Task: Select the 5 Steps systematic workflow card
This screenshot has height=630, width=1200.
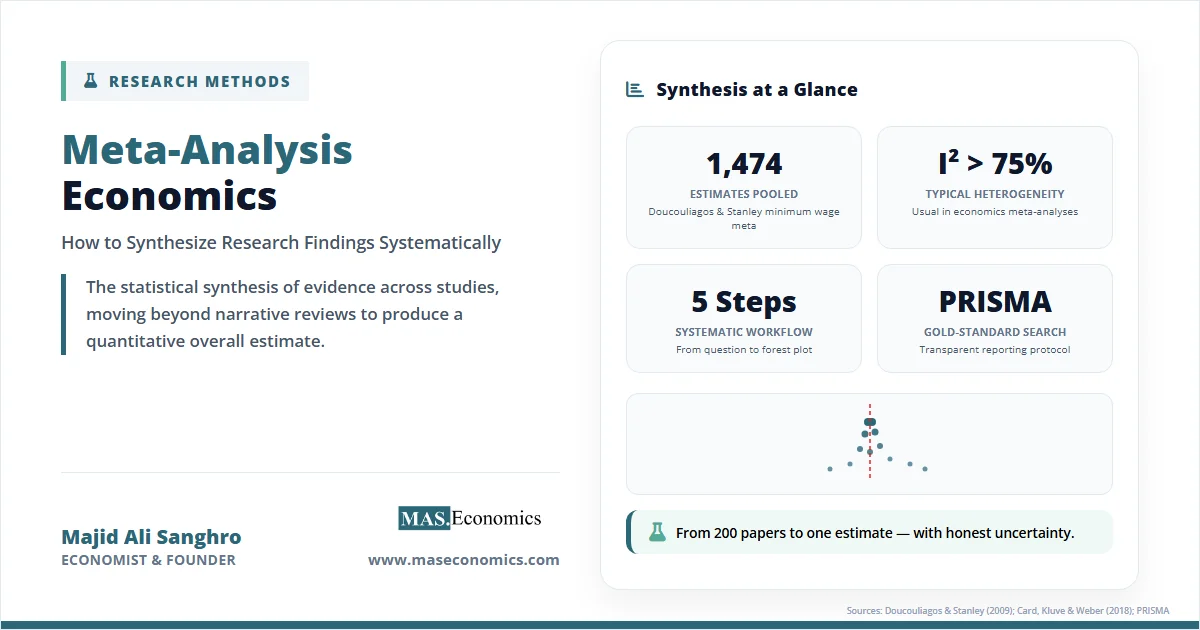Action: [x=744, y=318]
